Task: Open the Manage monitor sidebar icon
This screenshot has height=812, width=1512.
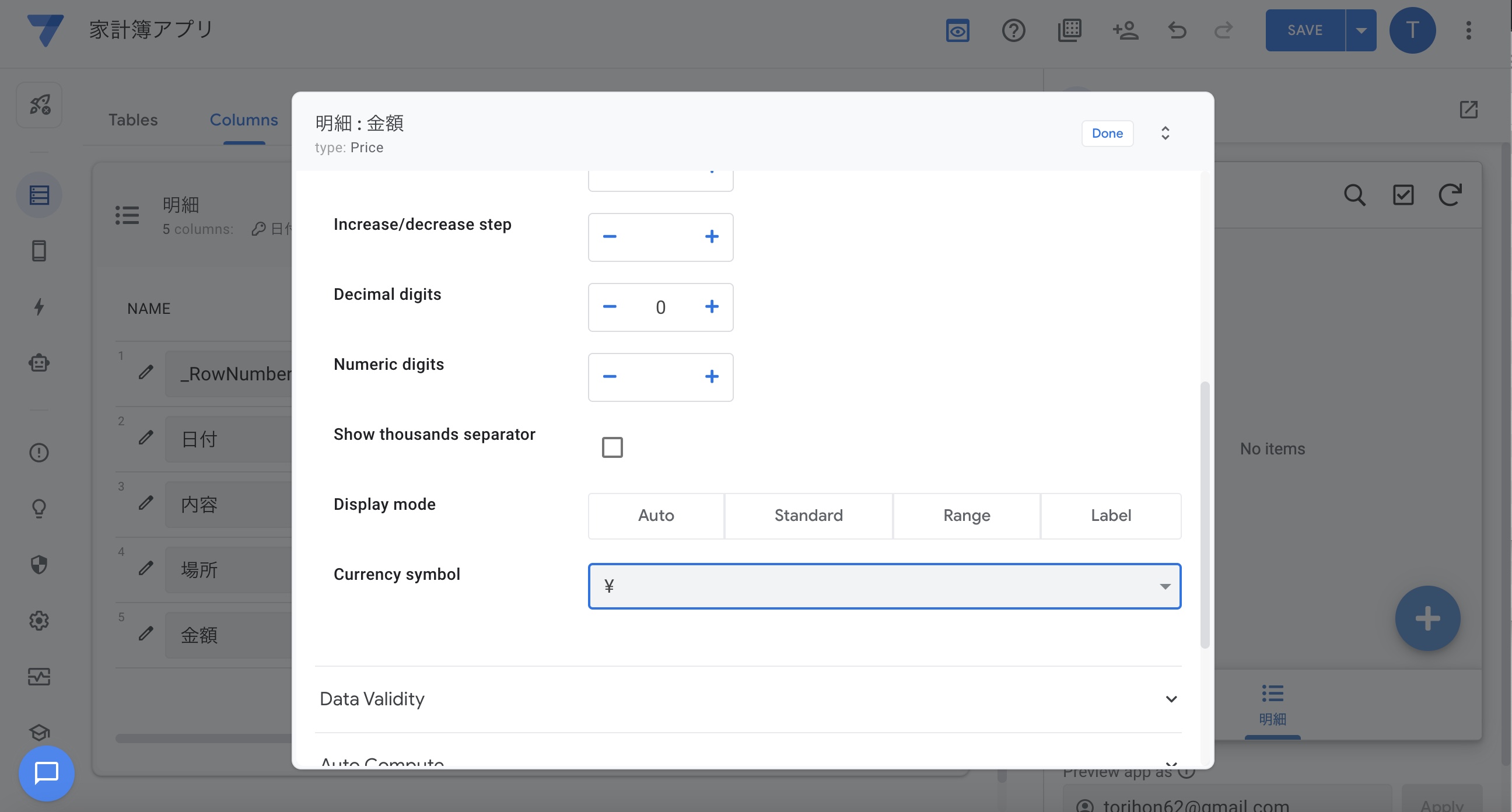Action: 38,676
